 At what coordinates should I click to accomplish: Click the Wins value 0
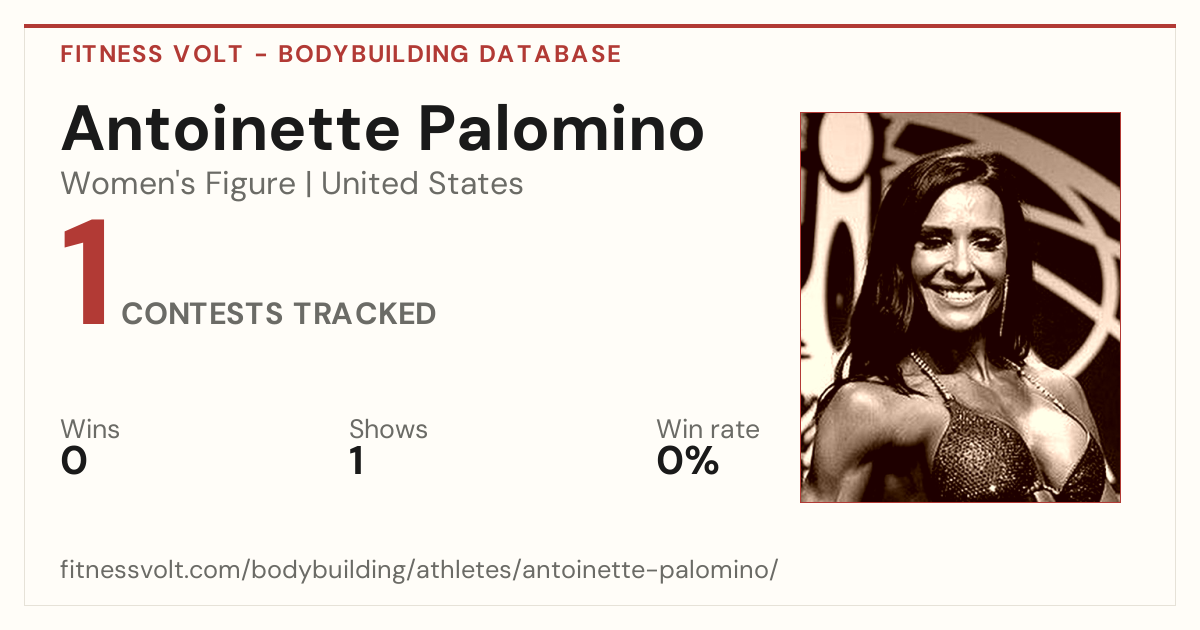tap(74, 461)
